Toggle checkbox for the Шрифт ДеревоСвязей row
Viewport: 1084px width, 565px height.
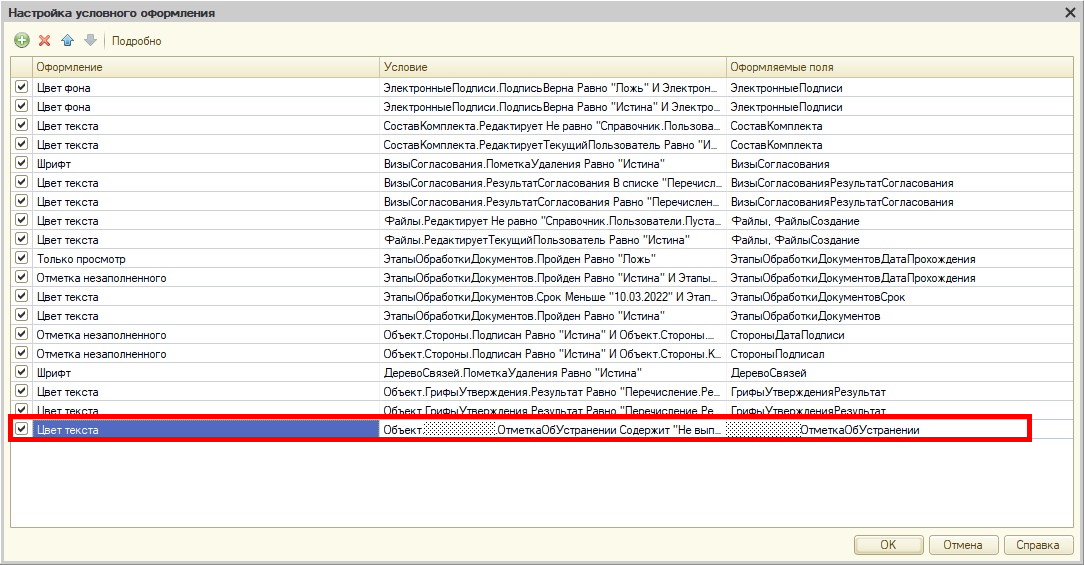click(21, 372)
